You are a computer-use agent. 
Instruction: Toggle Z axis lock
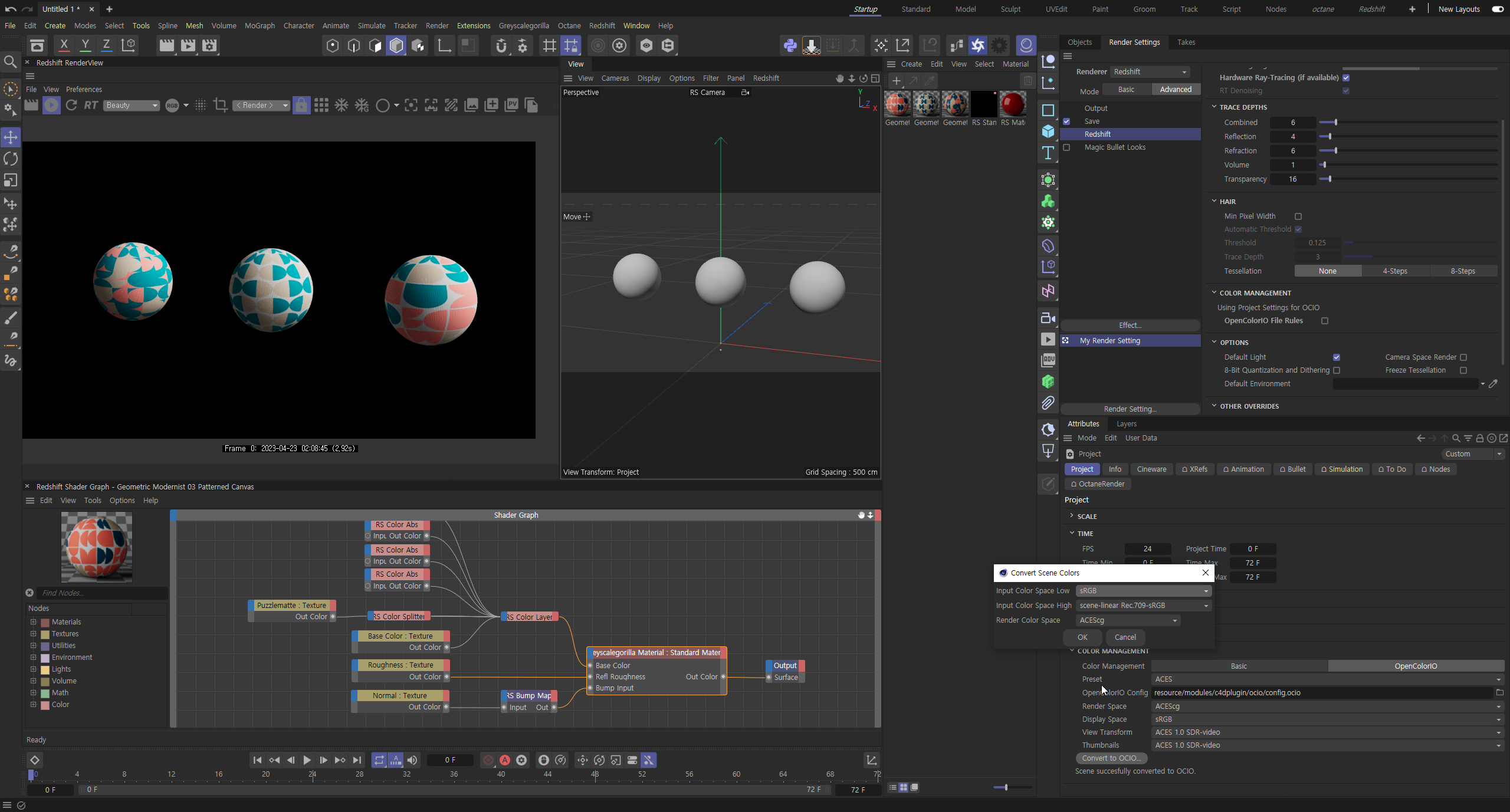point(107,45)
